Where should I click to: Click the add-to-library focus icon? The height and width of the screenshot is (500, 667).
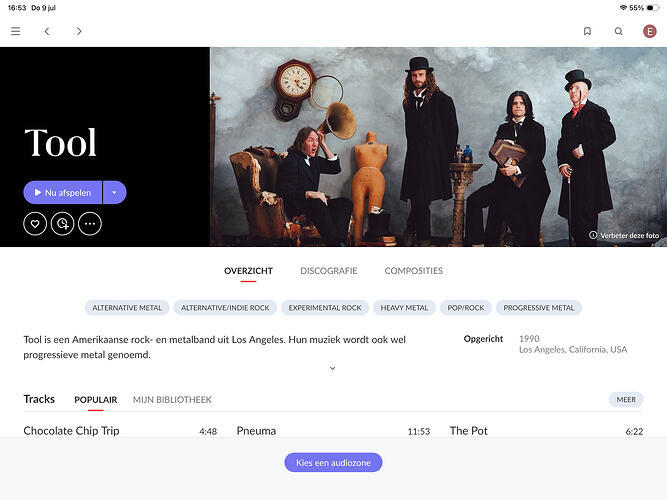tap(63, 223)
